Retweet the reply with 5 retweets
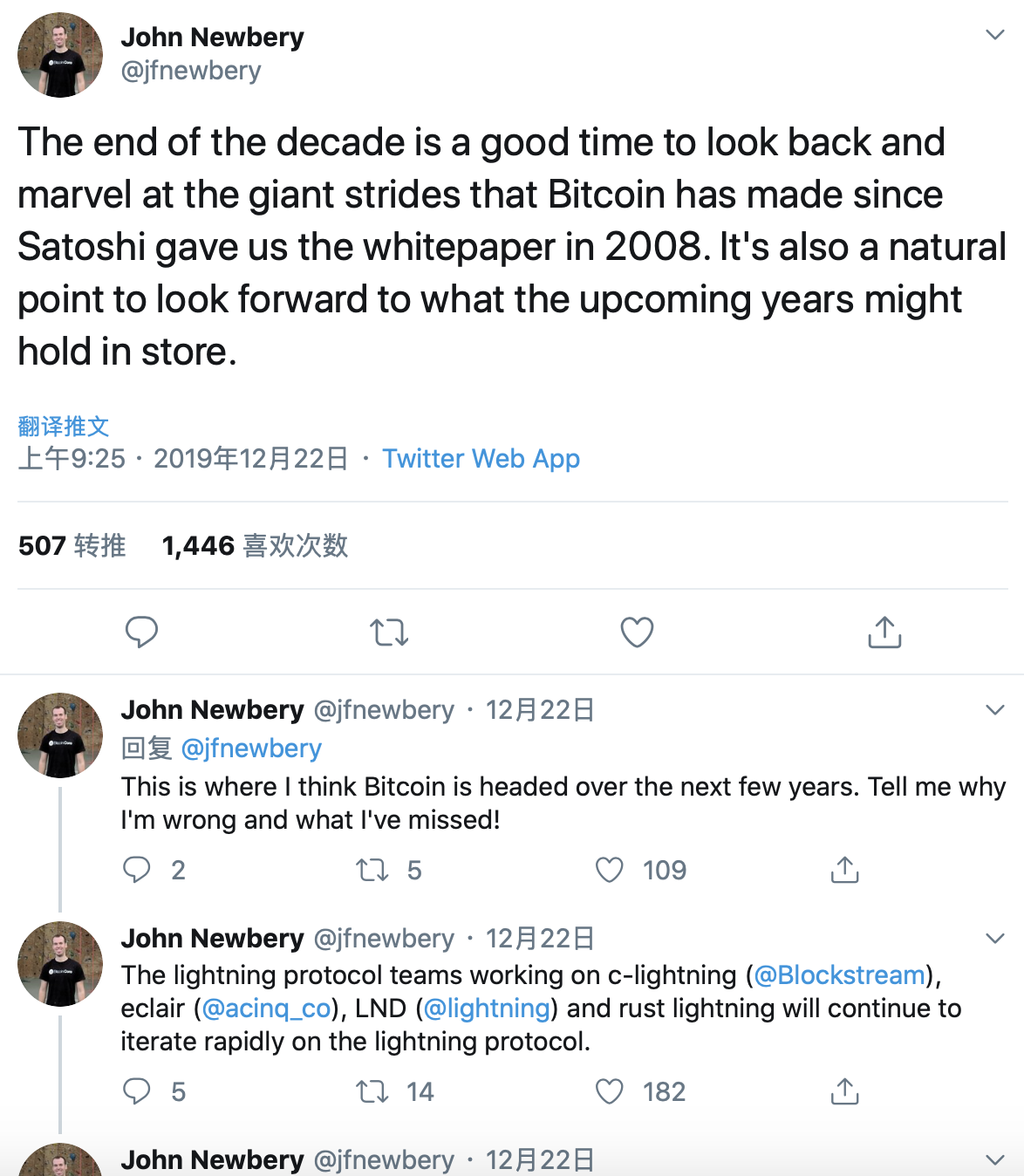Image resolution: width=1024 pixels, height=1176 pixels. (372, 870)
